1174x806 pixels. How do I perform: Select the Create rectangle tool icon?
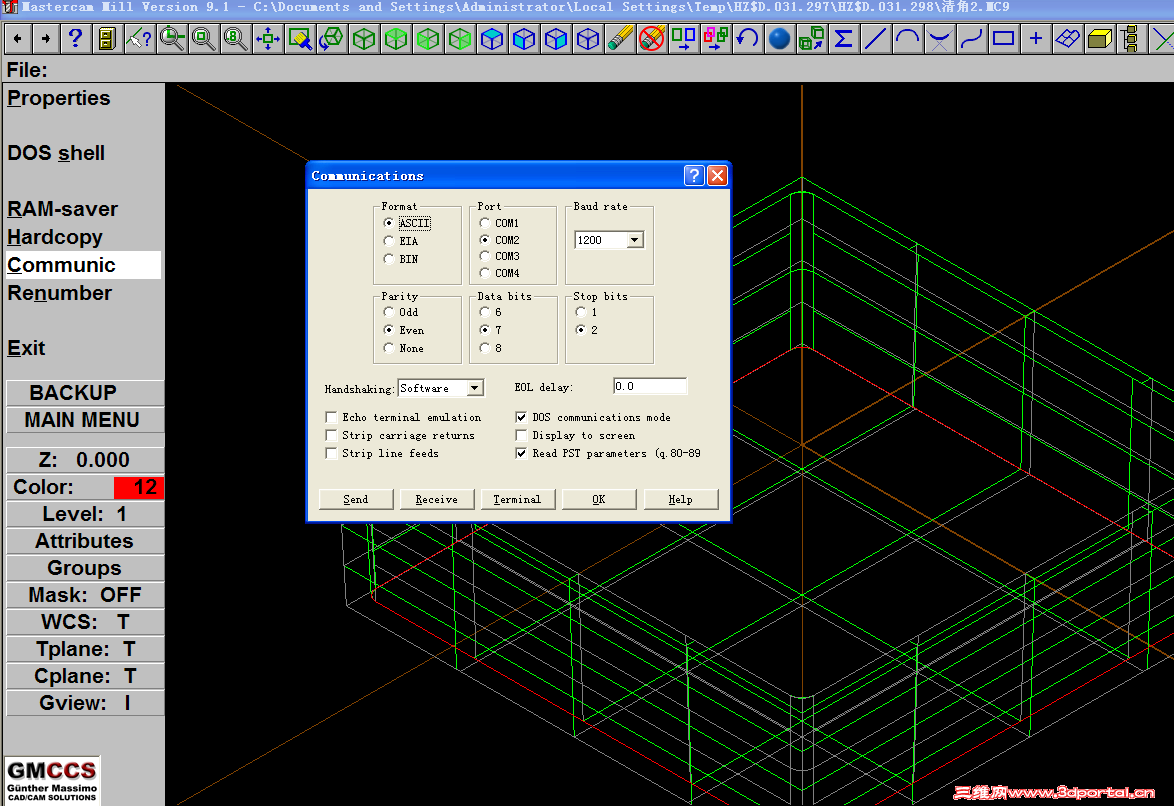pyautogui.click(x=1003, y=38)
